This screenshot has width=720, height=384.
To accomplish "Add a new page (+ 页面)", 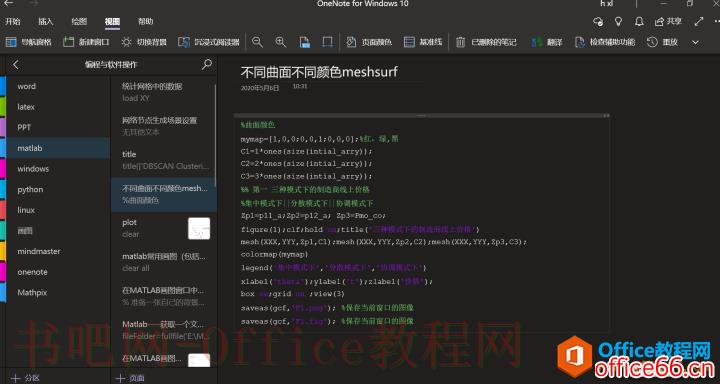I will [x=130, y=378].
